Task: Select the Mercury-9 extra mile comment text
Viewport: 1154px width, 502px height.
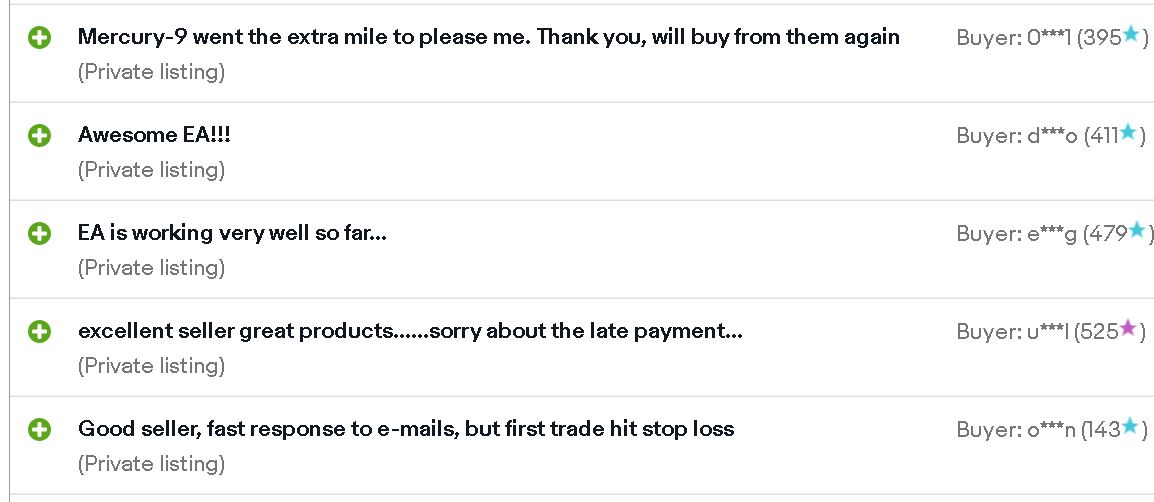Action: 489,37
